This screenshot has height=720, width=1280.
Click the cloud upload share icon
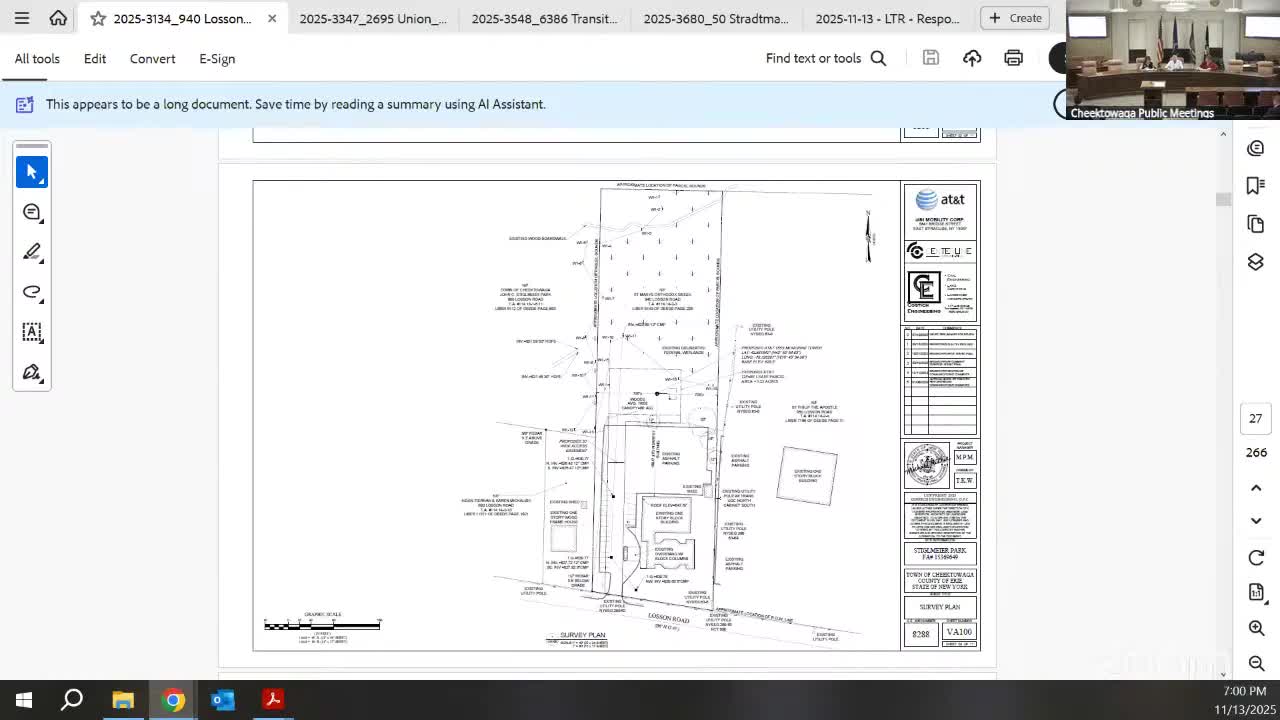tap(972, 58)
